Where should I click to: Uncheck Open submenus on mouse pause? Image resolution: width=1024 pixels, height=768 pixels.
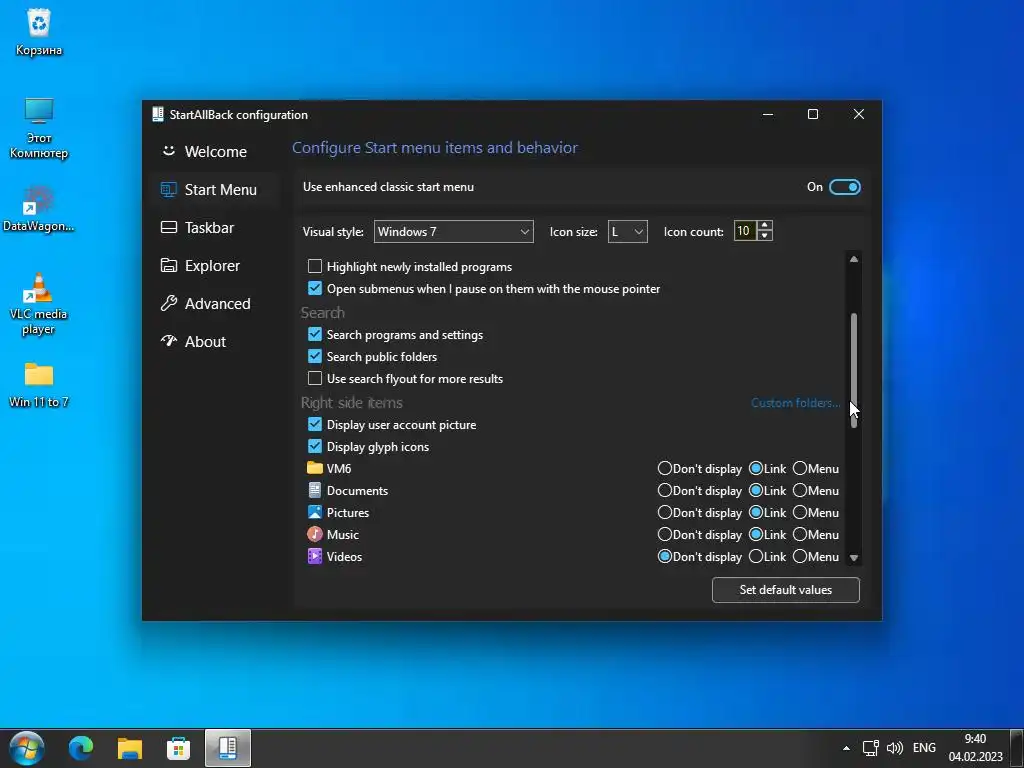click(315, 288)
